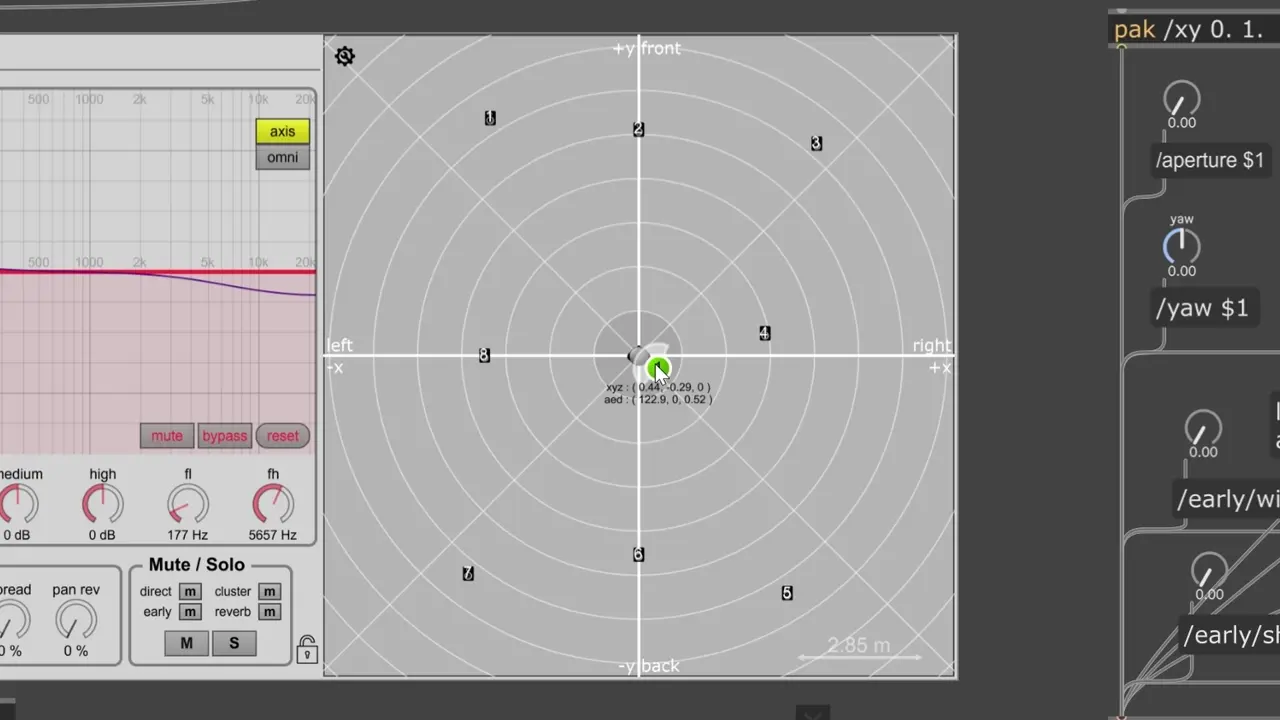Image resolution: width=1280 pixels, height=720 pixels.
Task: Enable the axis toggle
Action: (x=282, y=131)
